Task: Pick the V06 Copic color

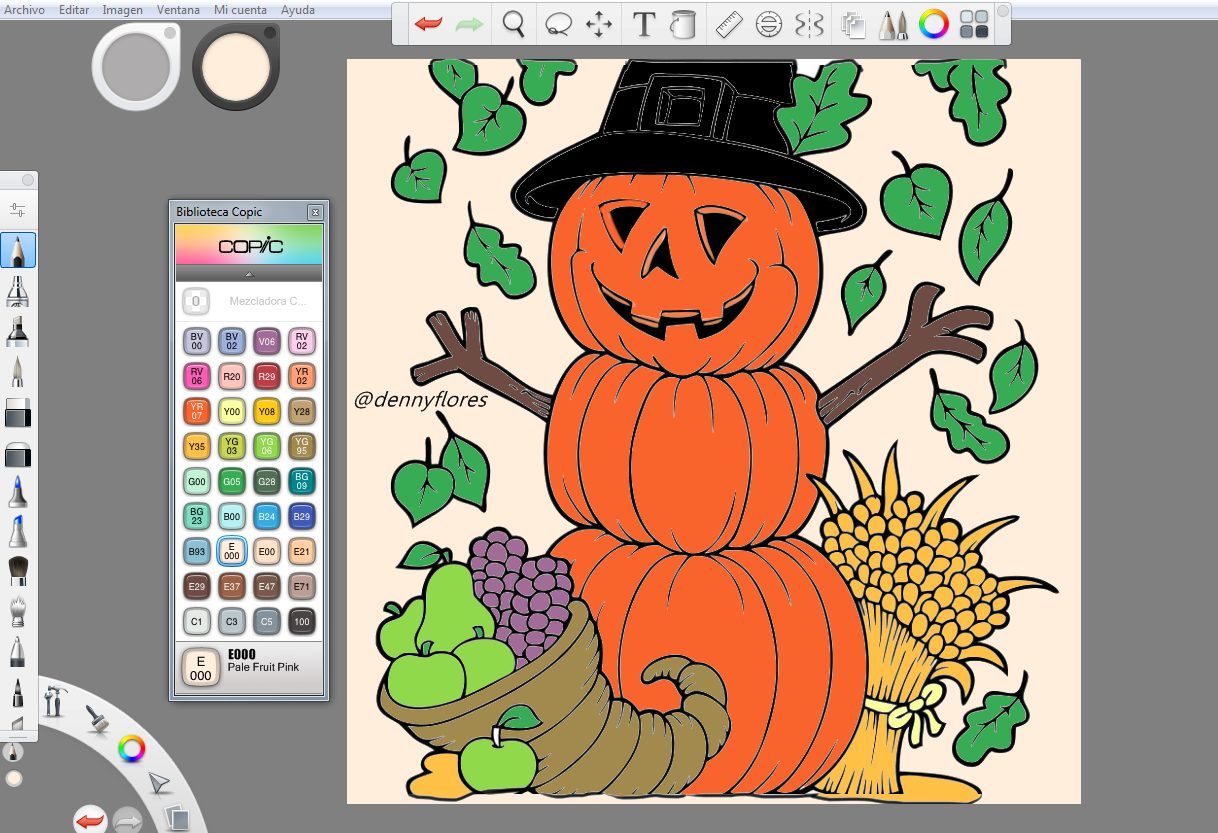Action: (267, 341)
